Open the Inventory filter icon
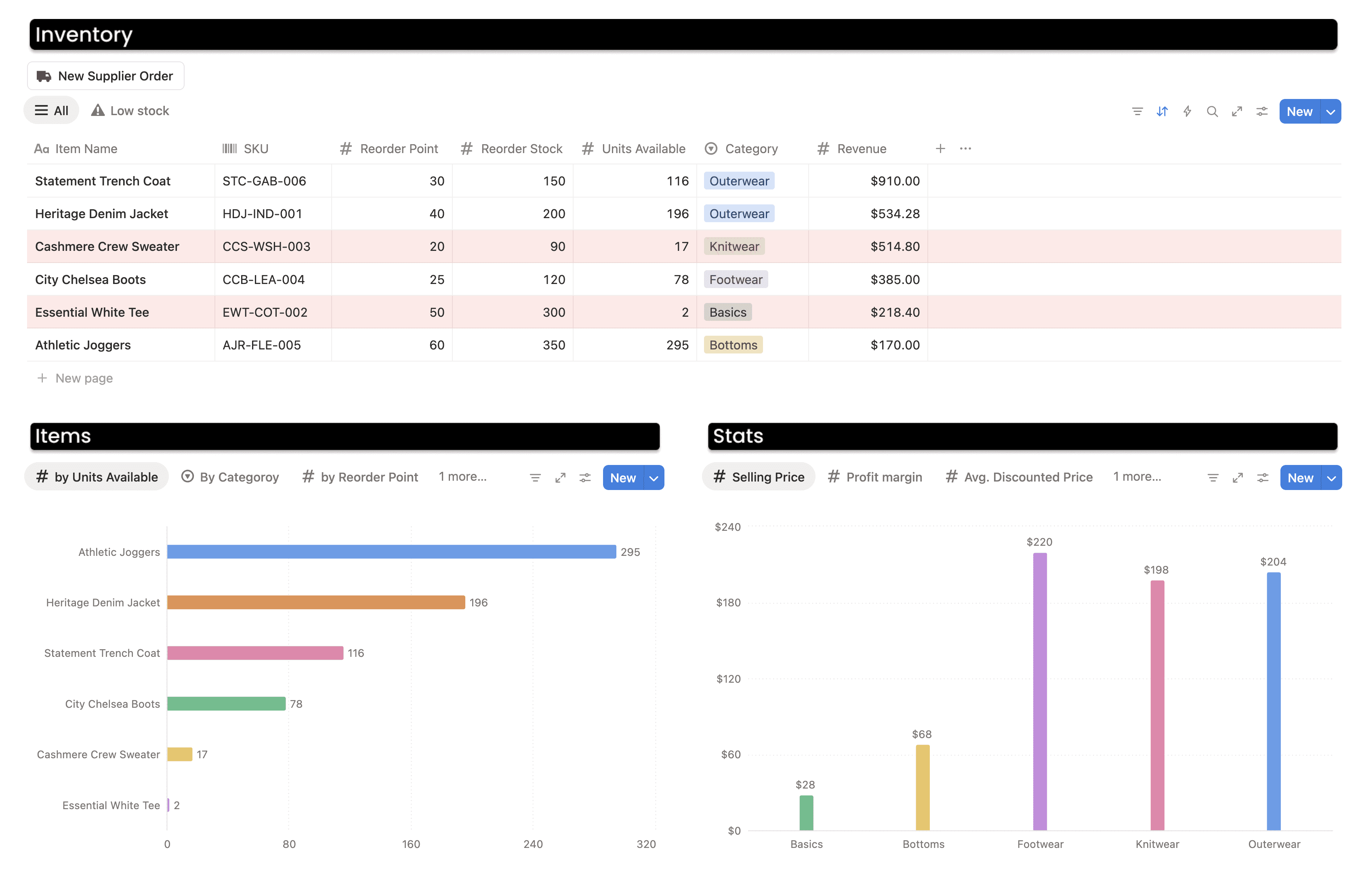 click(1137, 111)
